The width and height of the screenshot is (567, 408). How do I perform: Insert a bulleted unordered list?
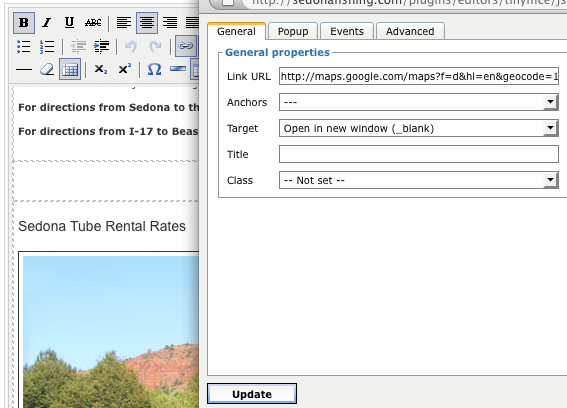[x=24, y=46]
